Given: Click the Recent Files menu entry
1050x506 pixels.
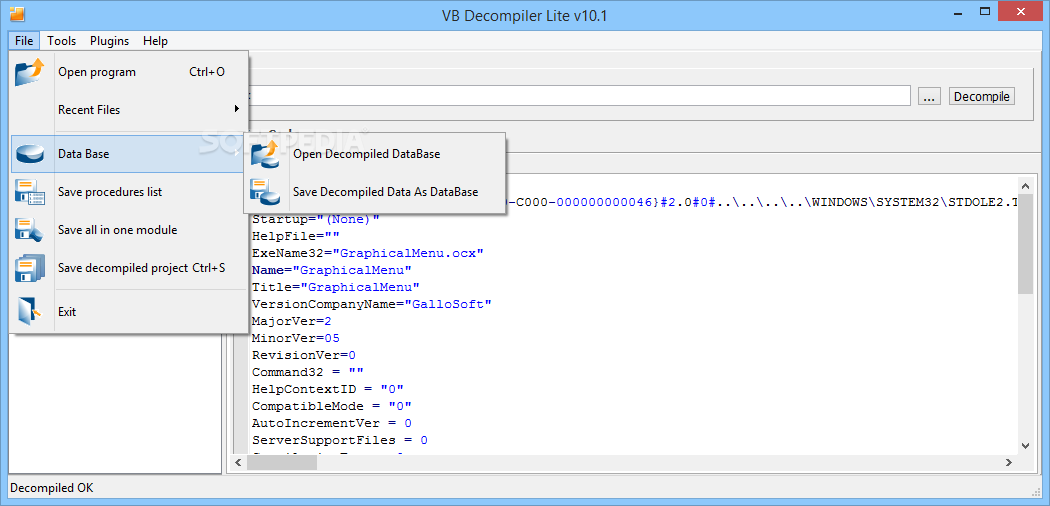Looking at the screenshot, I should [129, 109].
